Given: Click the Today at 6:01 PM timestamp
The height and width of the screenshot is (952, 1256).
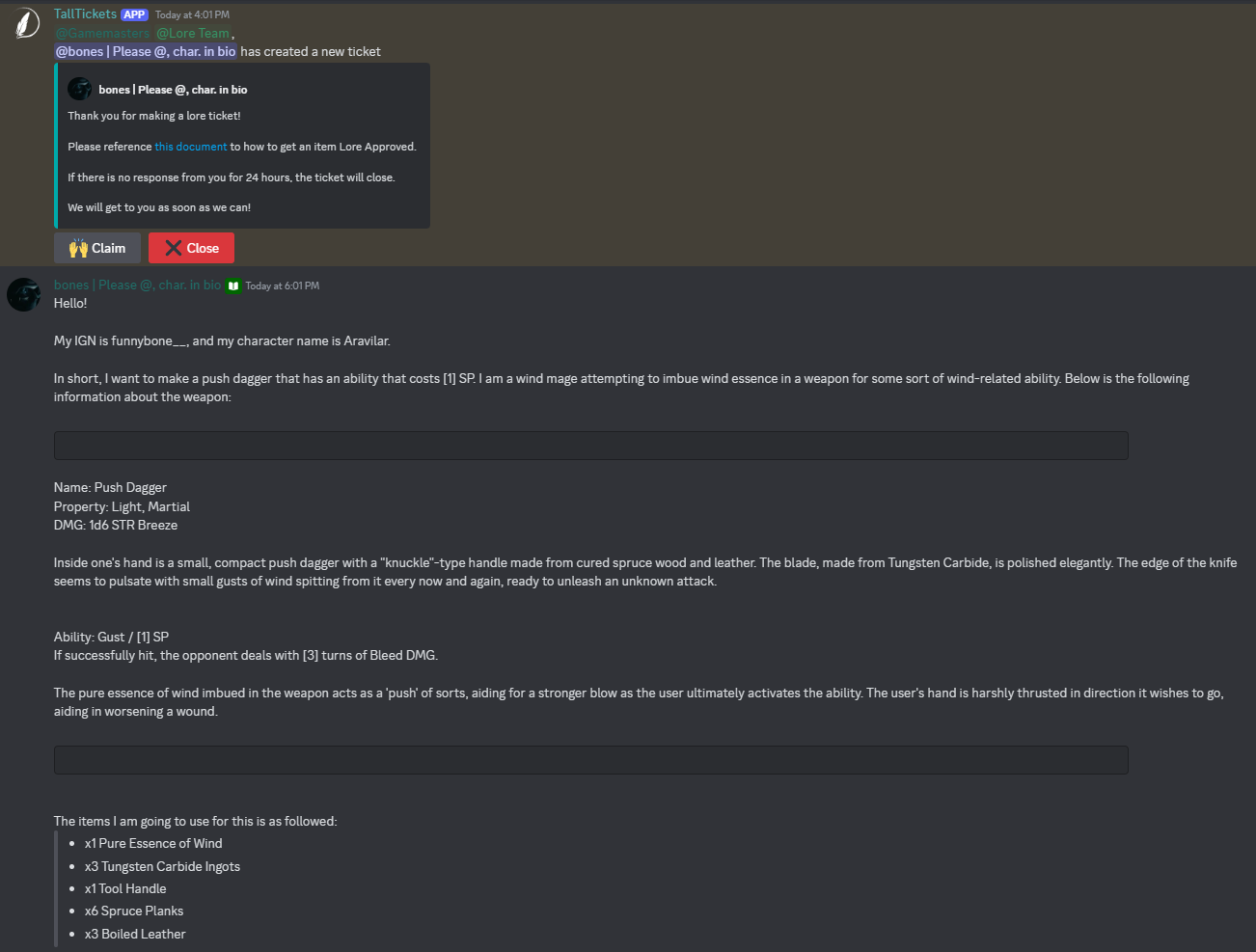Looking at the screenshot, I should [x=282, y=285].
